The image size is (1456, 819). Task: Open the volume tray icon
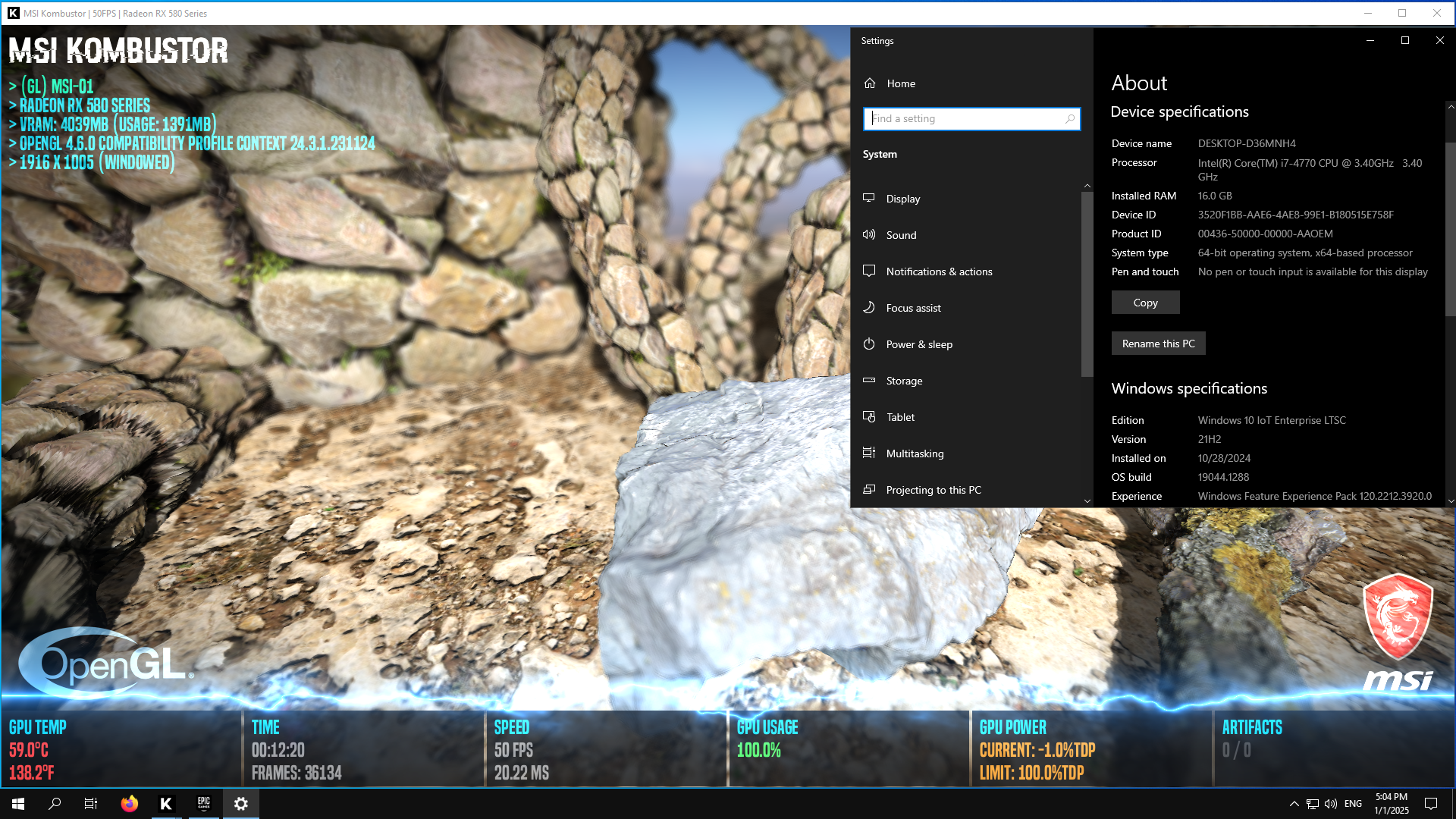coord(1331,804)
